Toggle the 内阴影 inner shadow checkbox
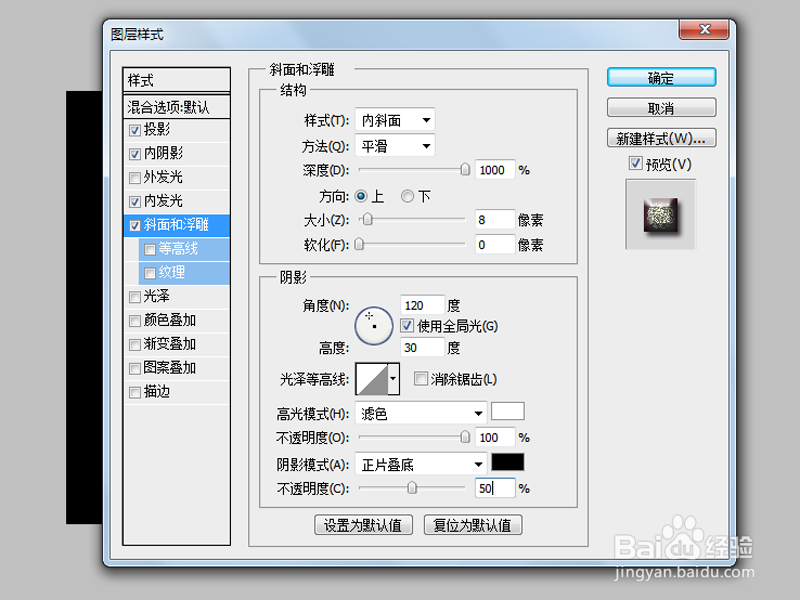The height and width of the screenshot is (600, 800). pyautogui.click(x=135, y=154)
